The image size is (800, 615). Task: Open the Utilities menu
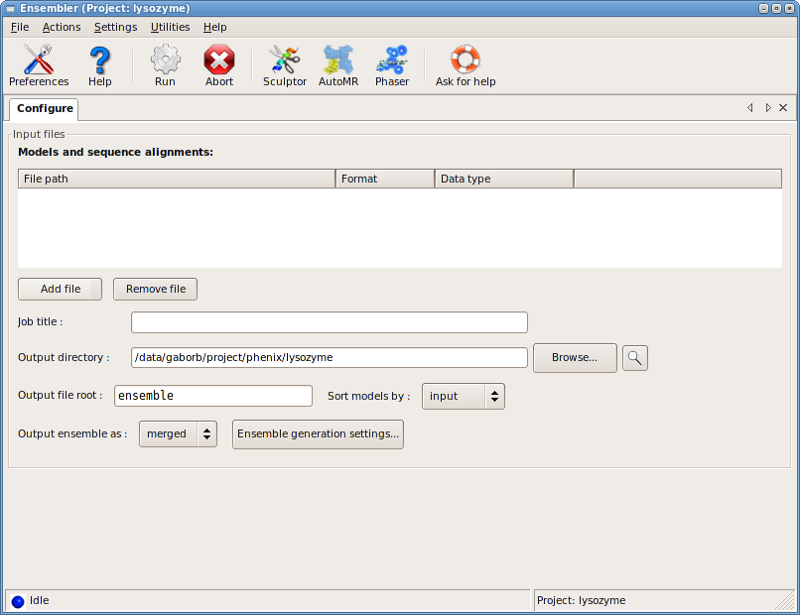point(169,27)
